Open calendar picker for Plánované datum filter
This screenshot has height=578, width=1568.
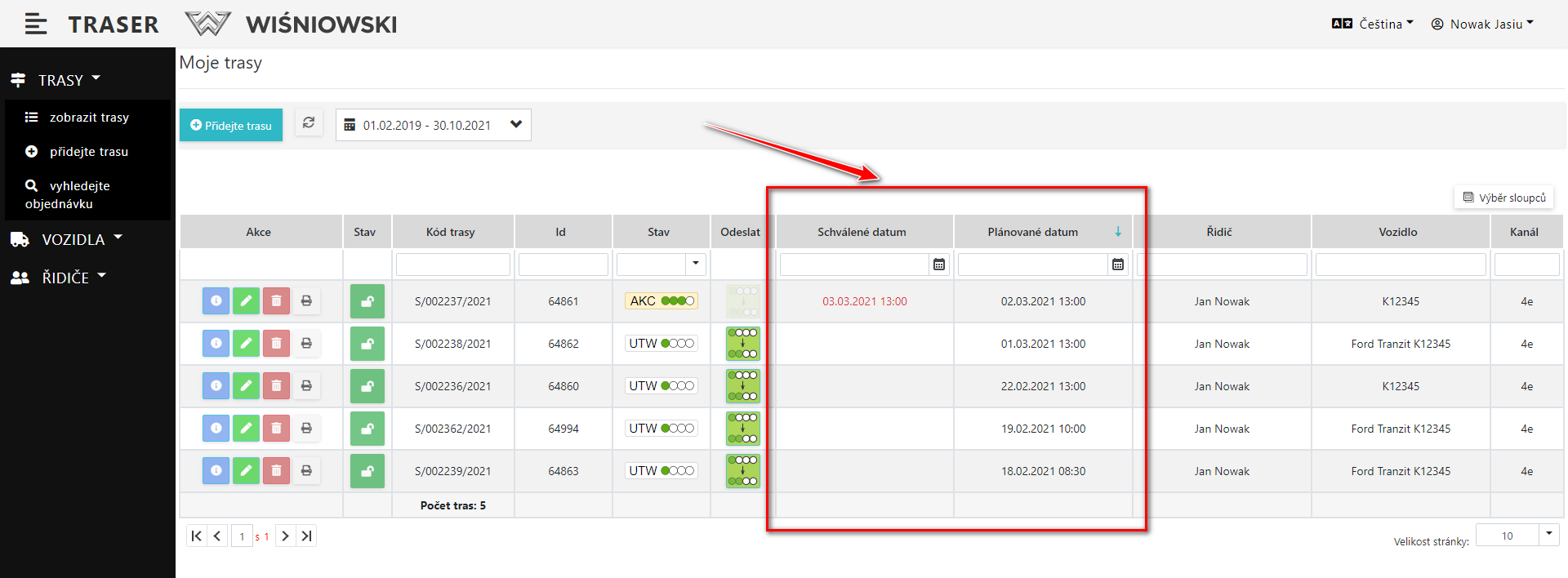click(x=1118, y=265)
